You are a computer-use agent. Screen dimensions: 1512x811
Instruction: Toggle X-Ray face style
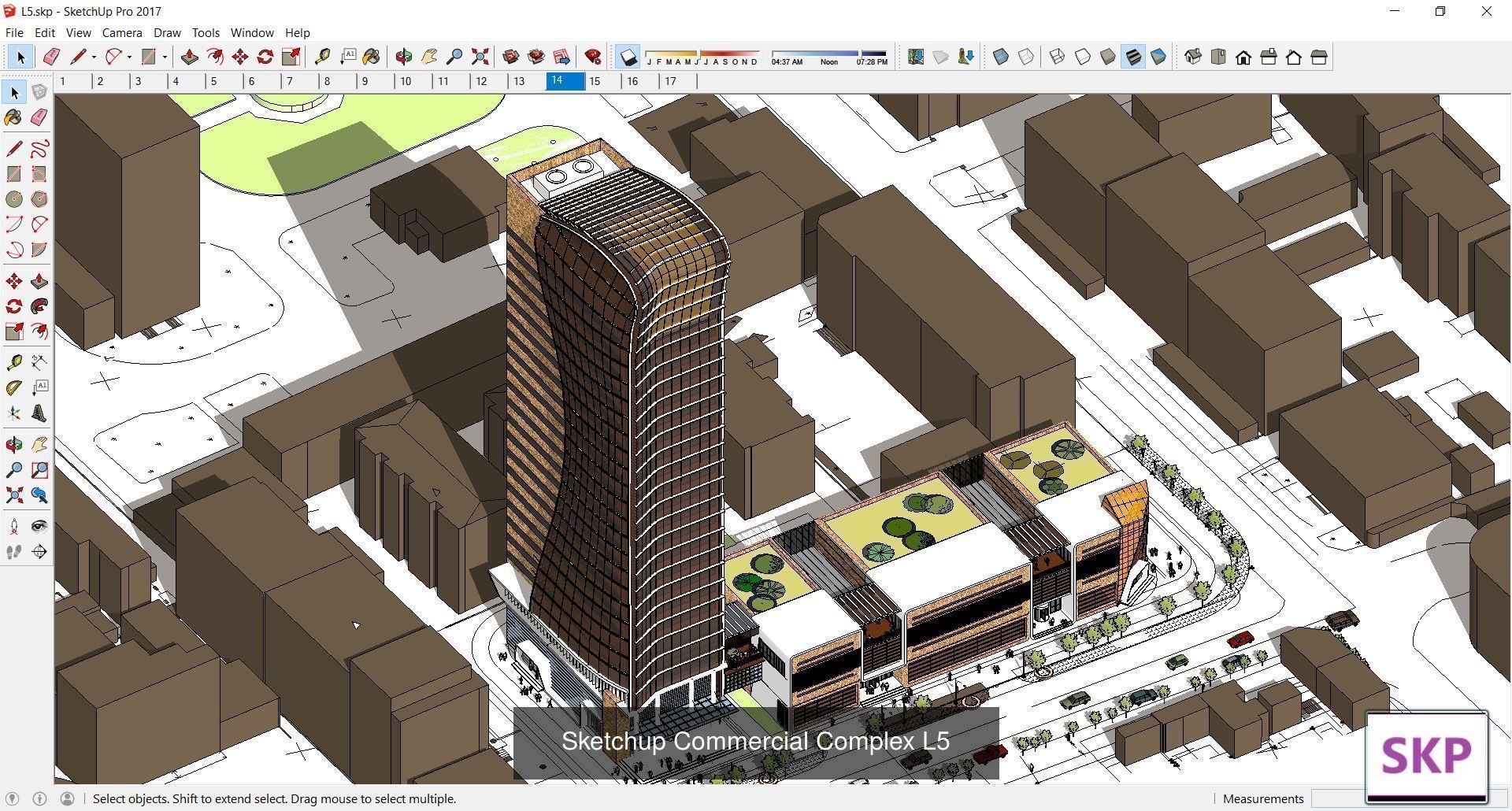tap(1001, 57)
